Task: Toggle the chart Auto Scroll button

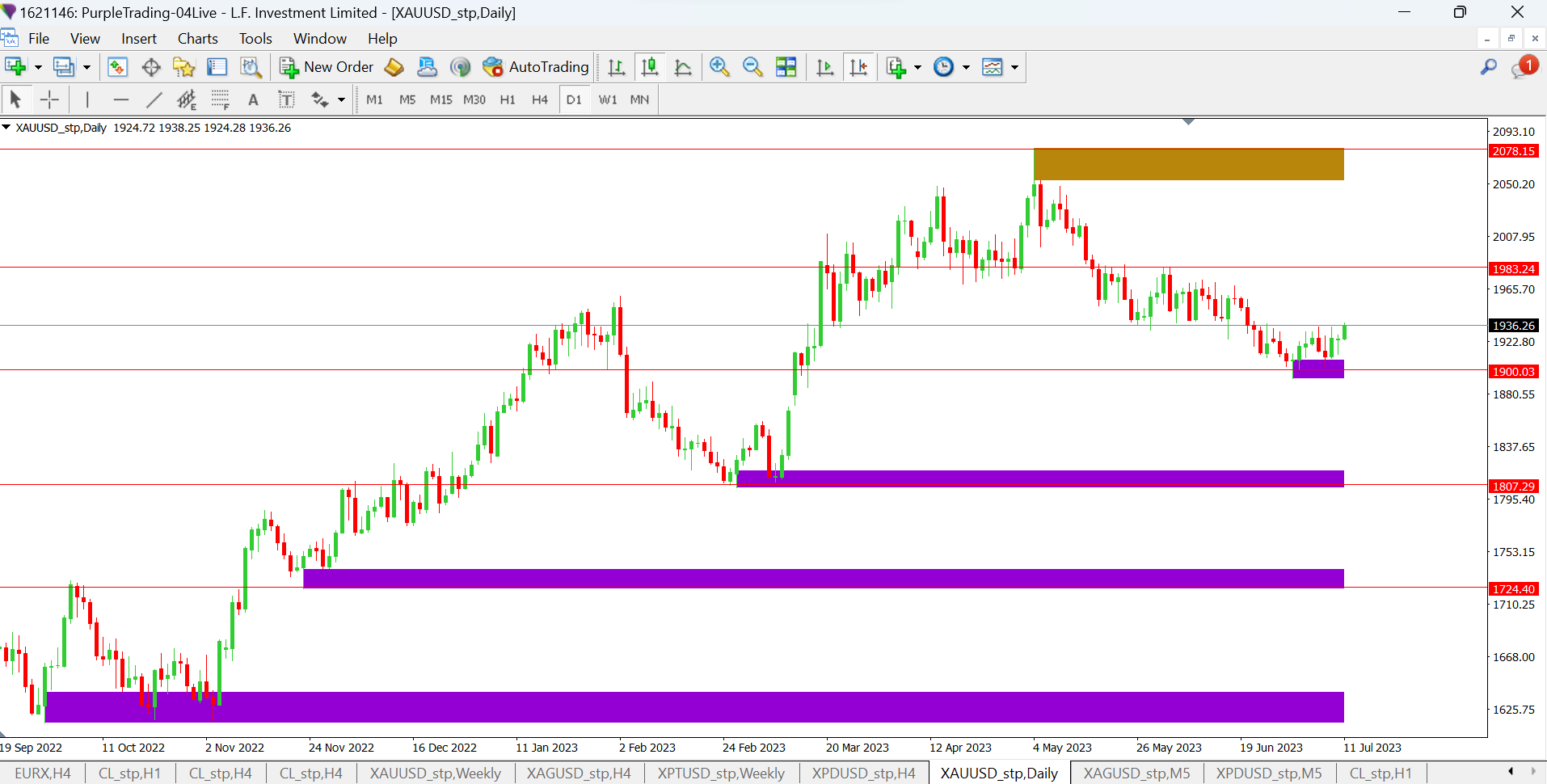Action: (824, 67)
